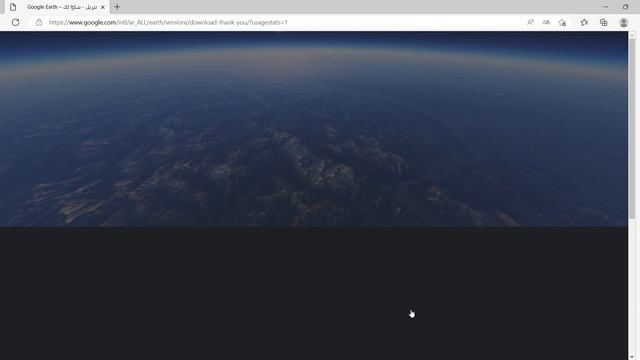
Task: Click the scrollbar down arrow
Action: [x=632, y=356]
